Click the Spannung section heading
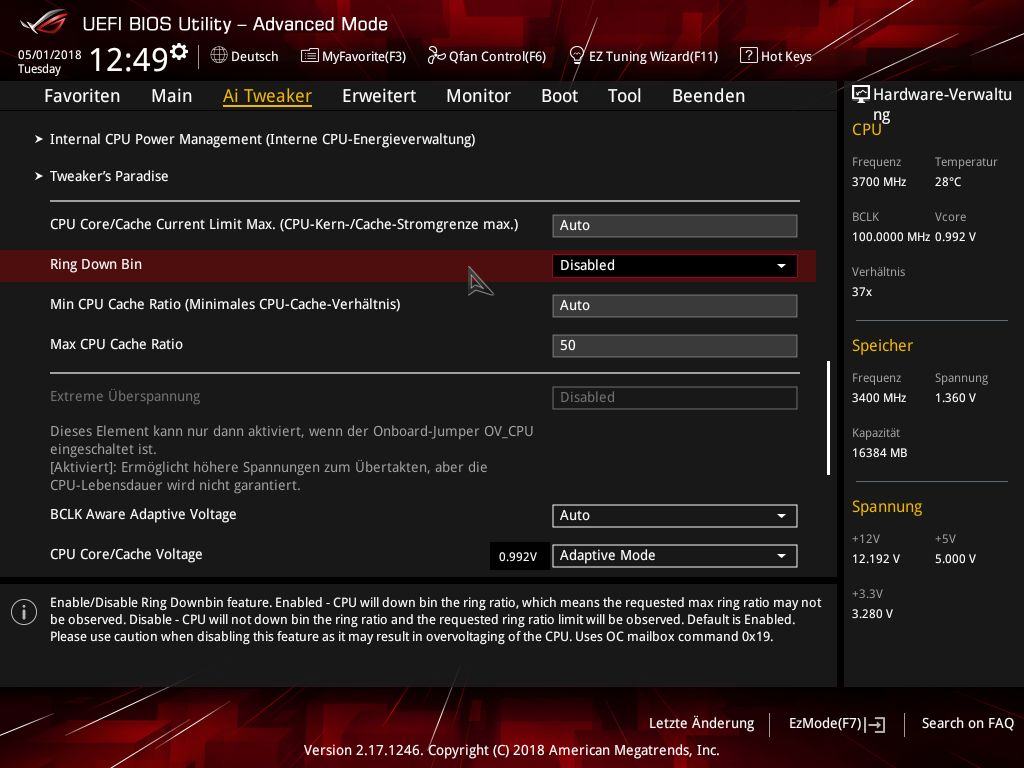This screenshot has width=1024, height=768. click(x=887, y=507)
